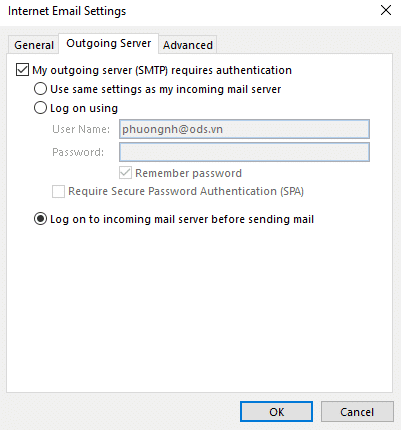Select Use same settings as incoming server
The height and width of the screenshot is (430, 401).
tap(40, 89)
